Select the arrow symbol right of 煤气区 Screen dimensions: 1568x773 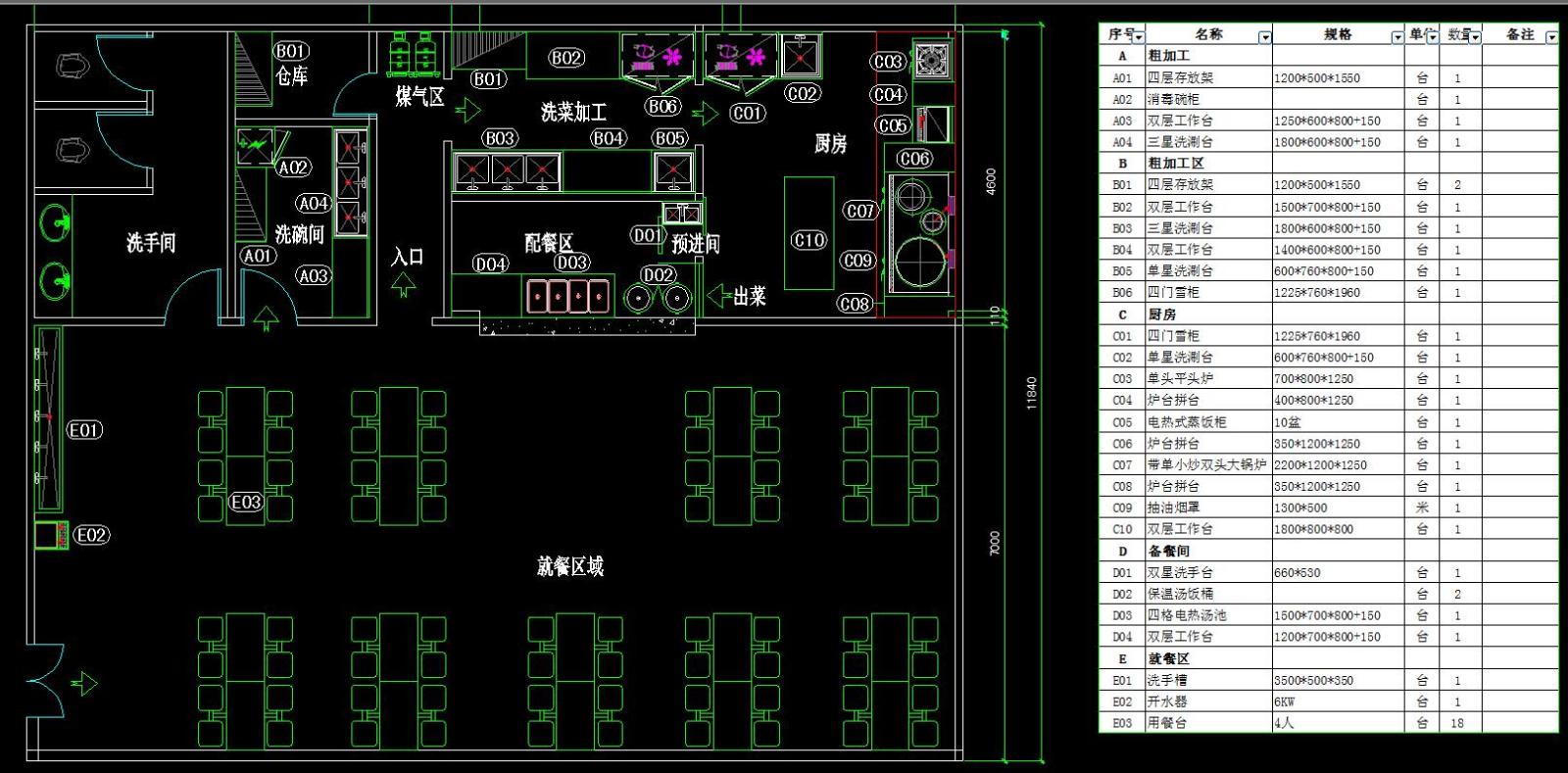pyautogui.click(x=467, y=110)
